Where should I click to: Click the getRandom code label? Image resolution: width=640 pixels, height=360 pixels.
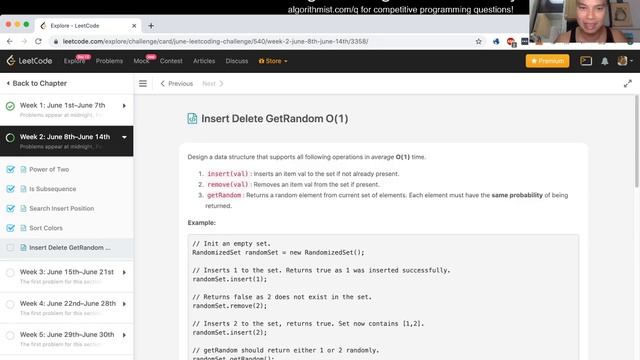point(224,195)
